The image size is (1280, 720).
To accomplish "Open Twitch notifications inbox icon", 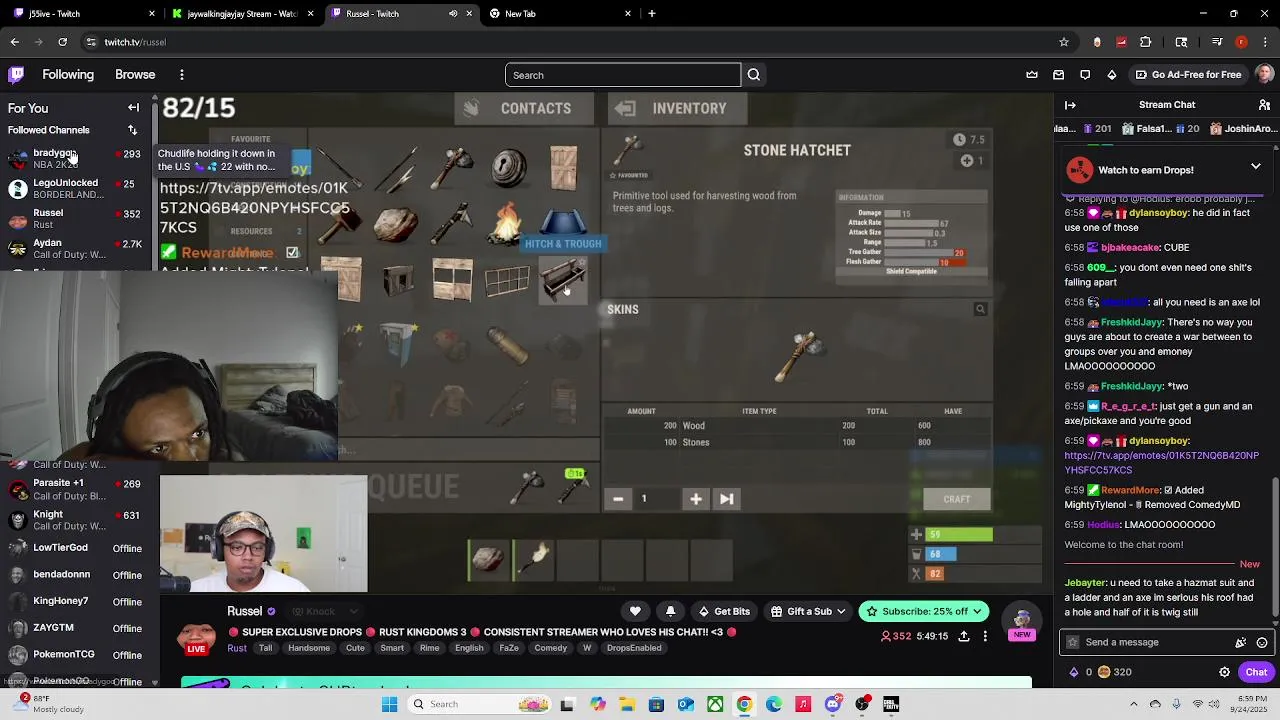I will pyautogui.click(x=1058, y=75).
